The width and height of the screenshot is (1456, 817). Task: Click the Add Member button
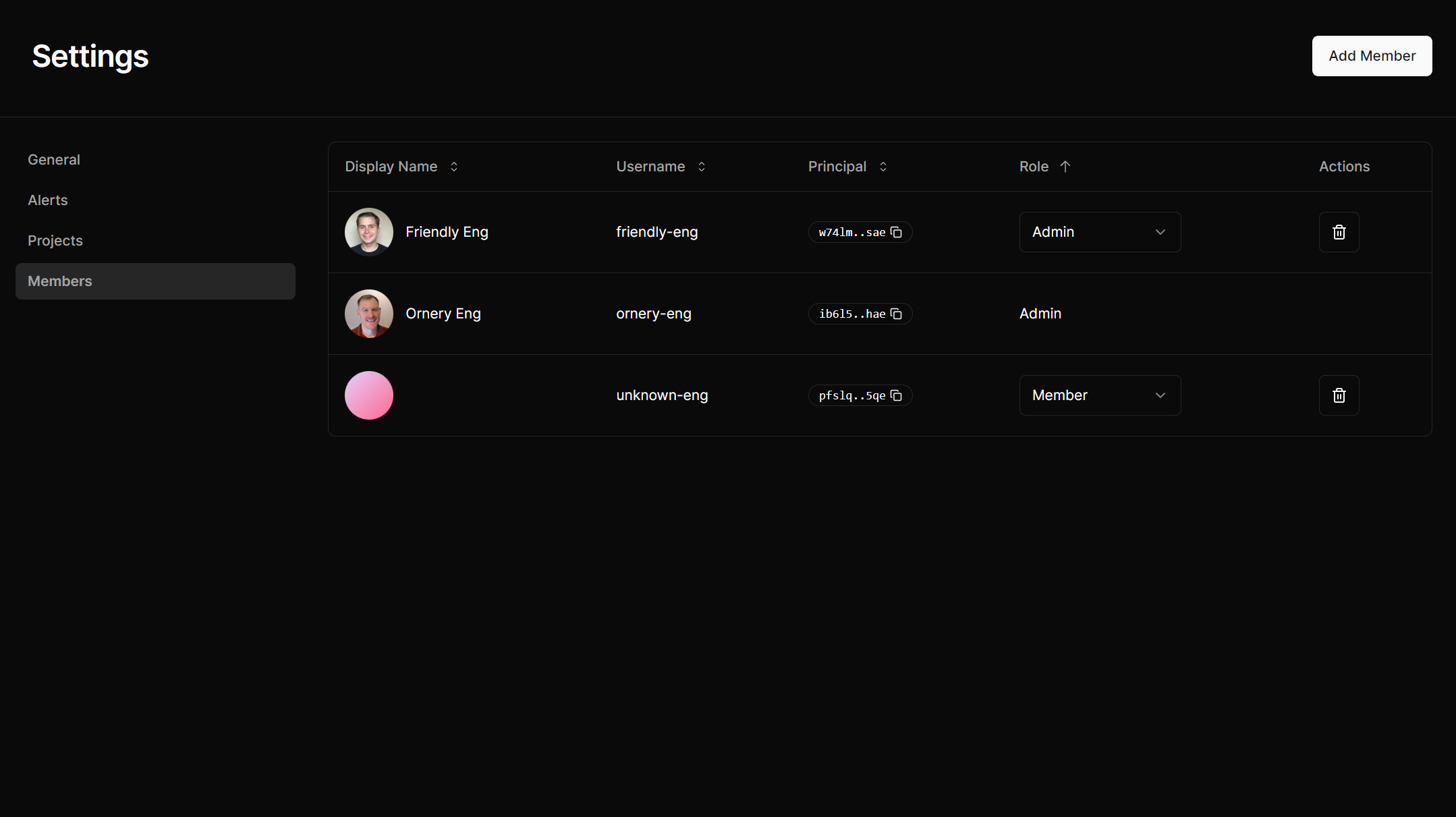pos(1372,56)
